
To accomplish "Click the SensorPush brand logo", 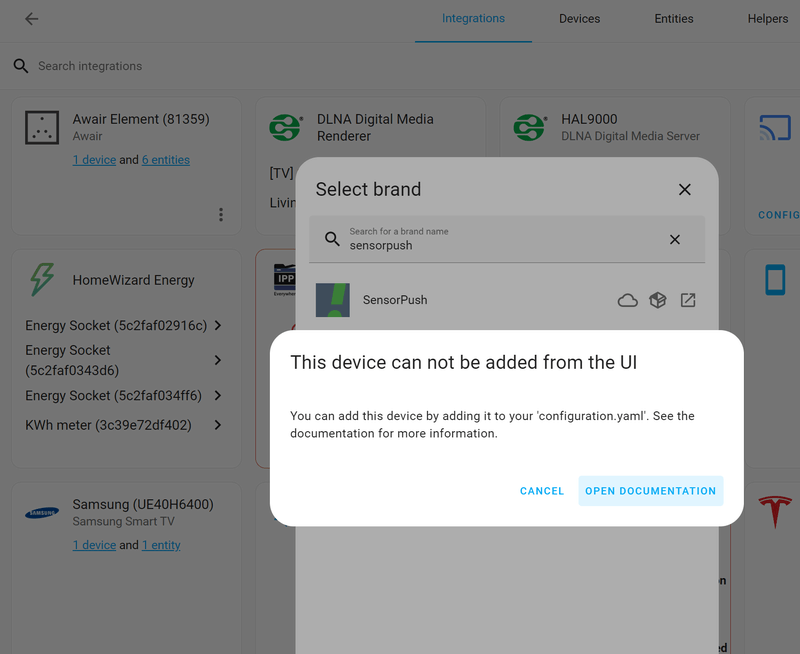I will tap(333, 300).
